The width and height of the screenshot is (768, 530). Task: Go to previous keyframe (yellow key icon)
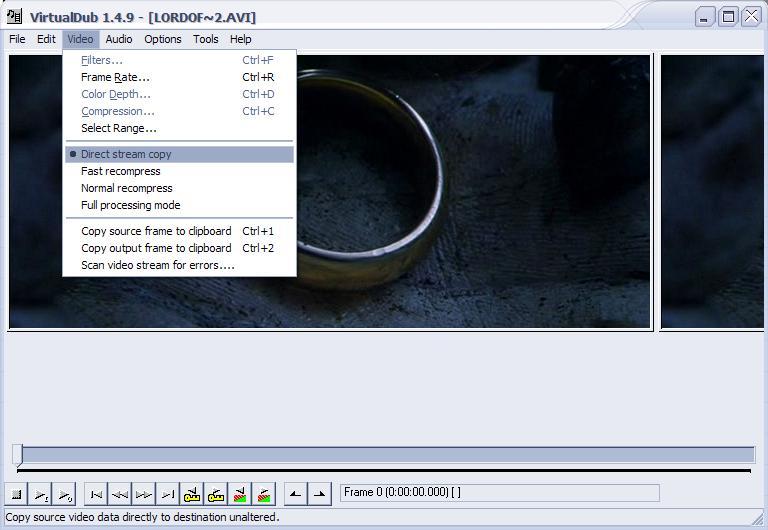[192, 494]
